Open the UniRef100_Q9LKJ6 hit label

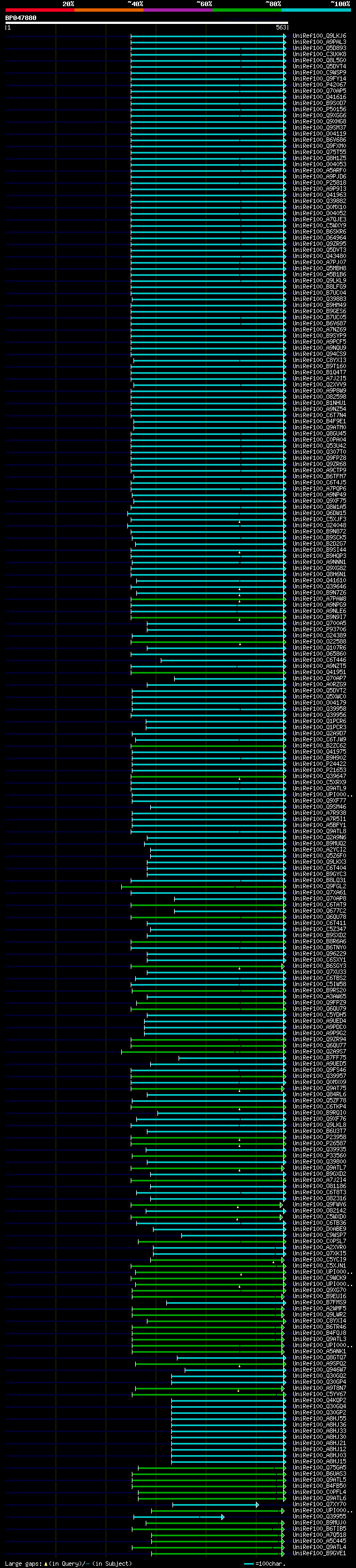coord(319,36)
